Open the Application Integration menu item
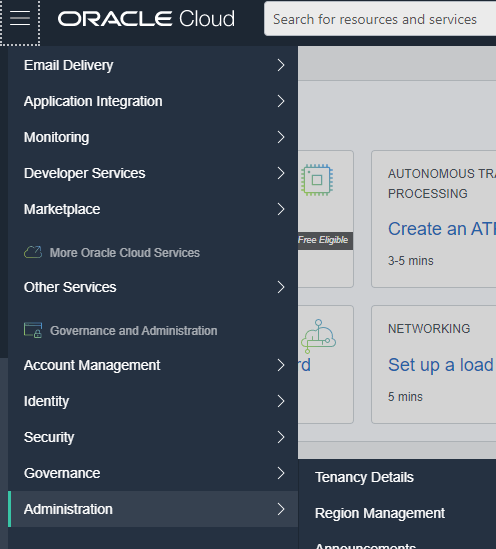The image size is (496, 549). 153,101
